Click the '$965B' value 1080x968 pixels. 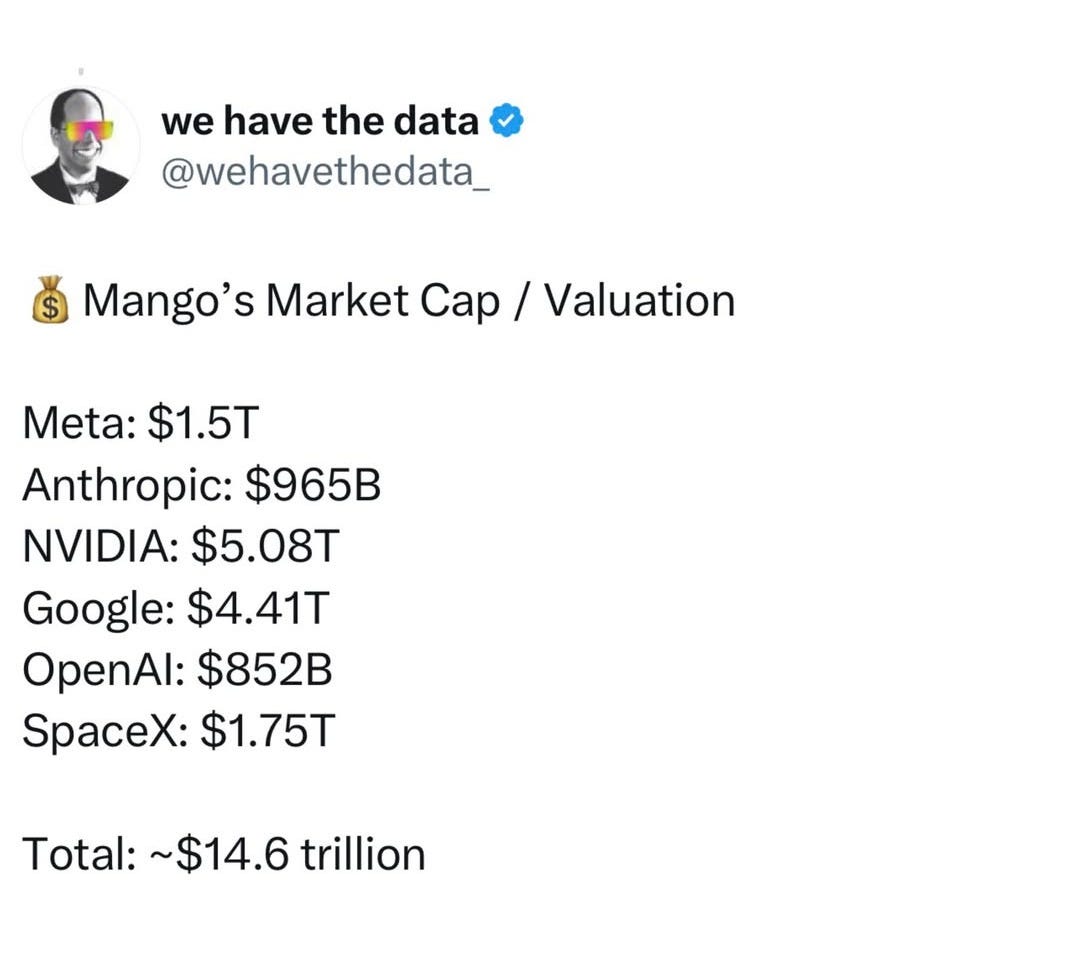pos(313,485)
